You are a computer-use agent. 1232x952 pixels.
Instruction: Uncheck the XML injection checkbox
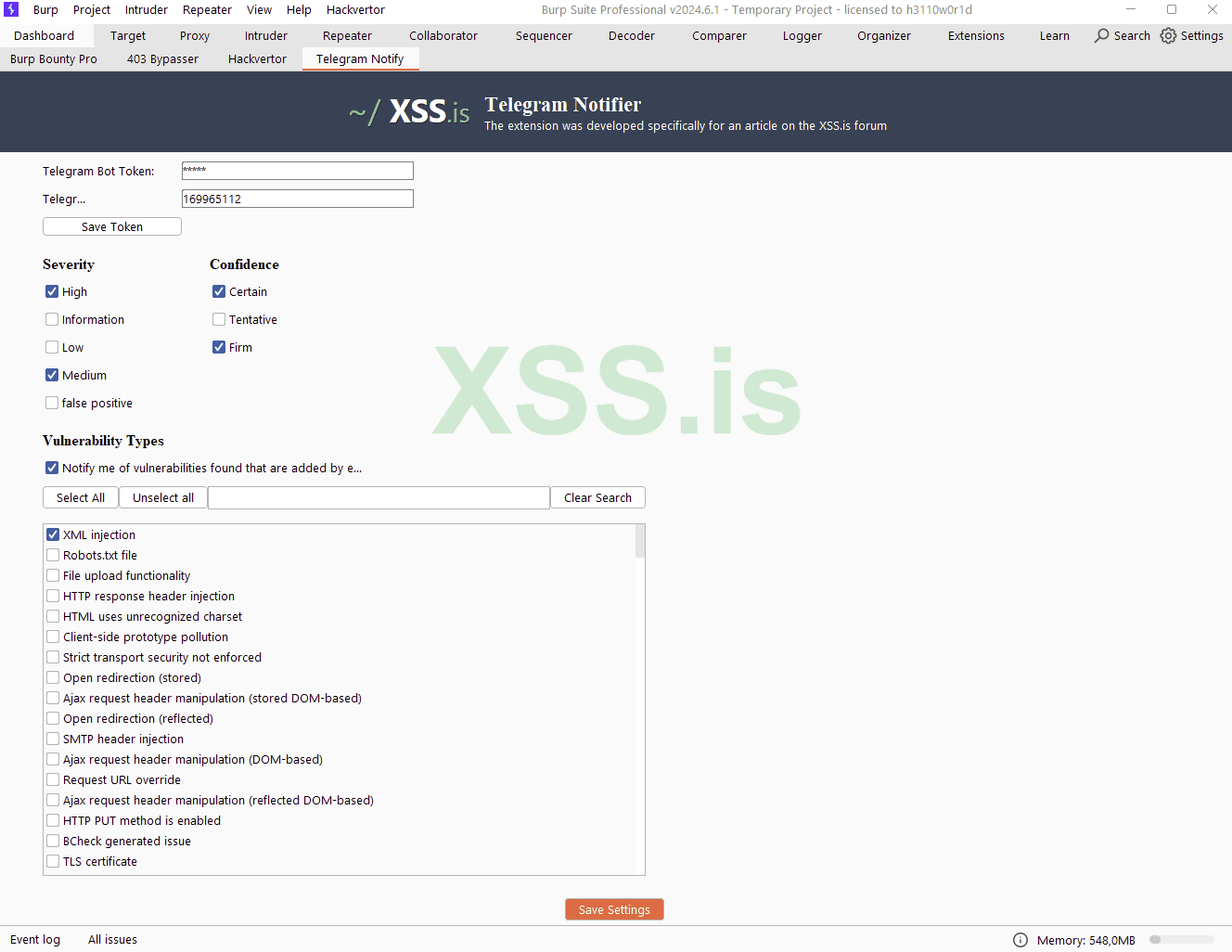pyautogui.click(x=53, y=534)
